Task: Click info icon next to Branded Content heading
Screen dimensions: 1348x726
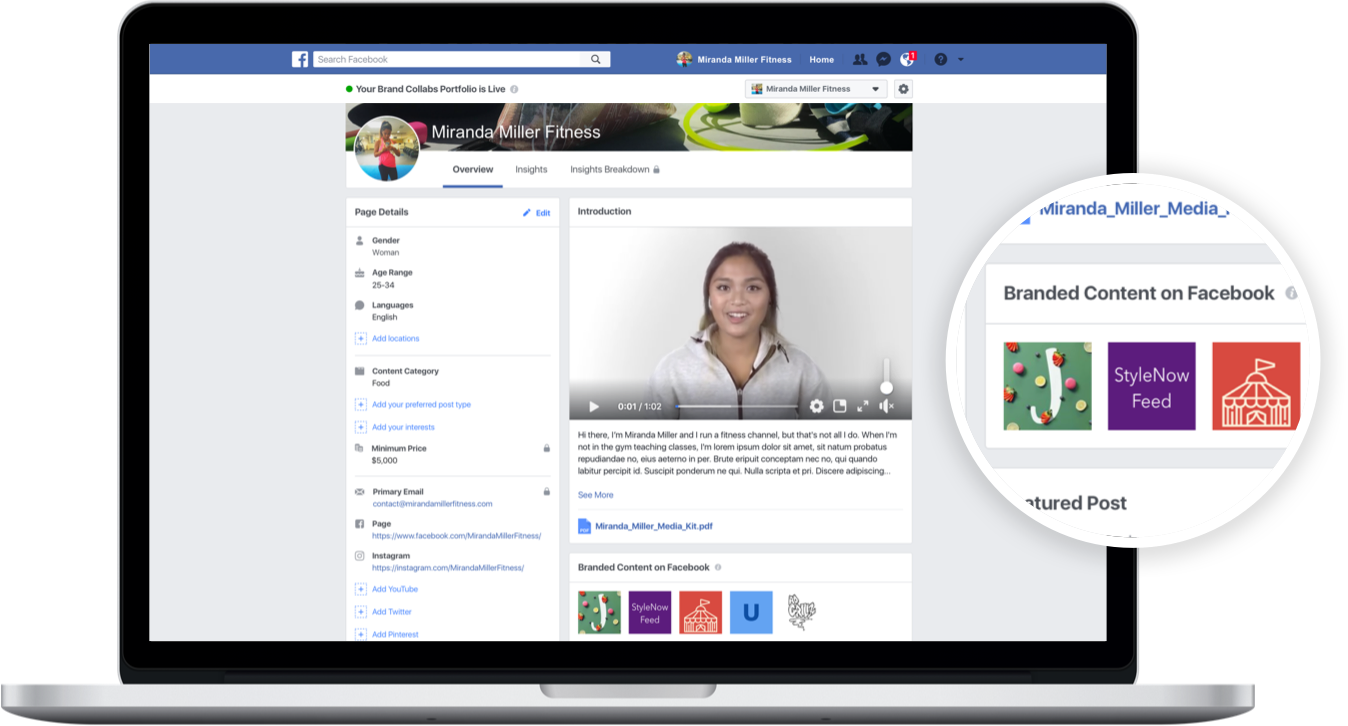Action: [x=718, y=567]
